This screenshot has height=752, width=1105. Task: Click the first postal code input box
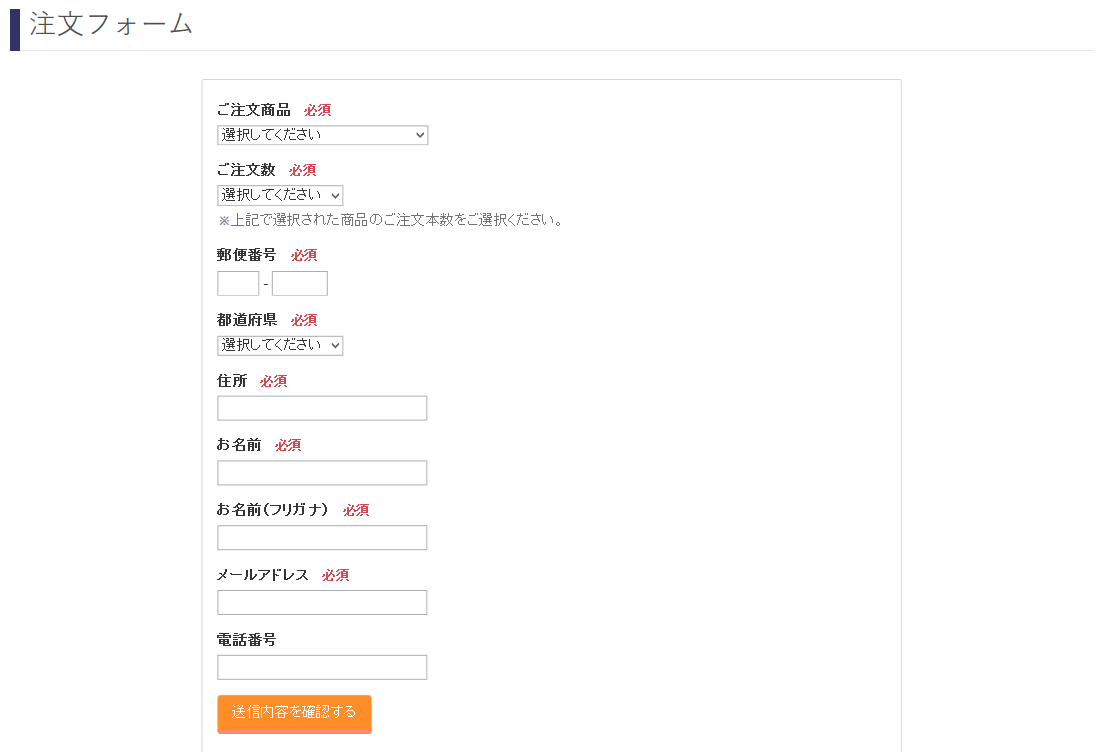(238, 283)
